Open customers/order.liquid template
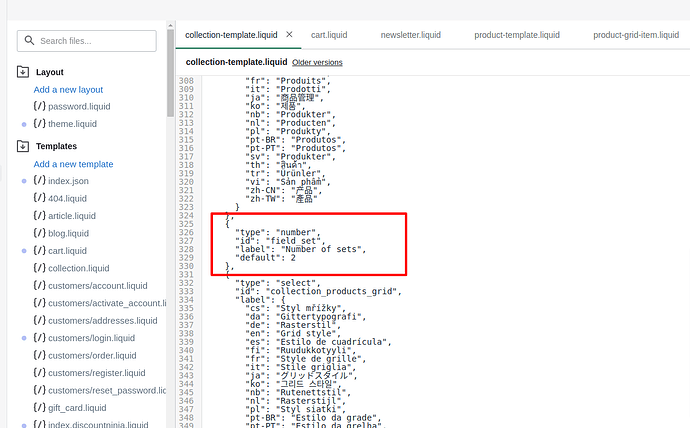This screenshot has width=690, height=428. (x=92, y=355)
